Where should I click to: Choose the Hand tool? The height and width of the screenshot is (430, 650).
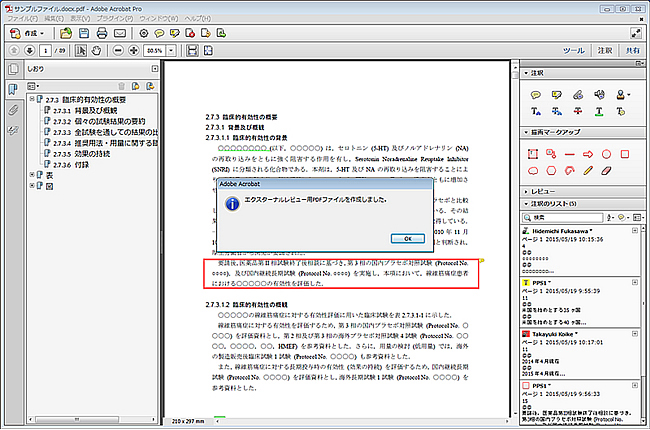96,51
